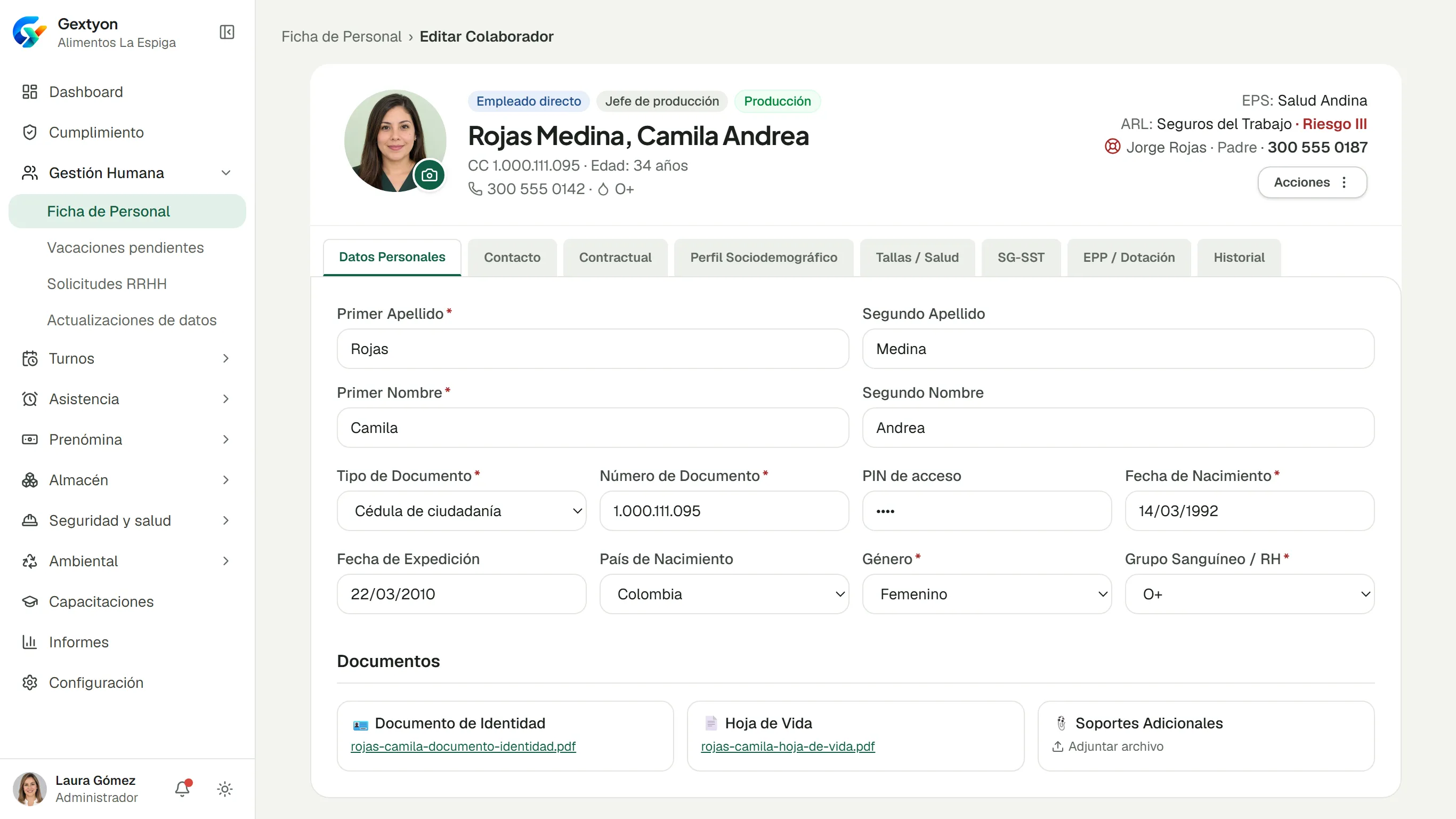The width and height of the screenshot is (1456, 819).
Task: Open notifications bell icon
Action: 183,789
